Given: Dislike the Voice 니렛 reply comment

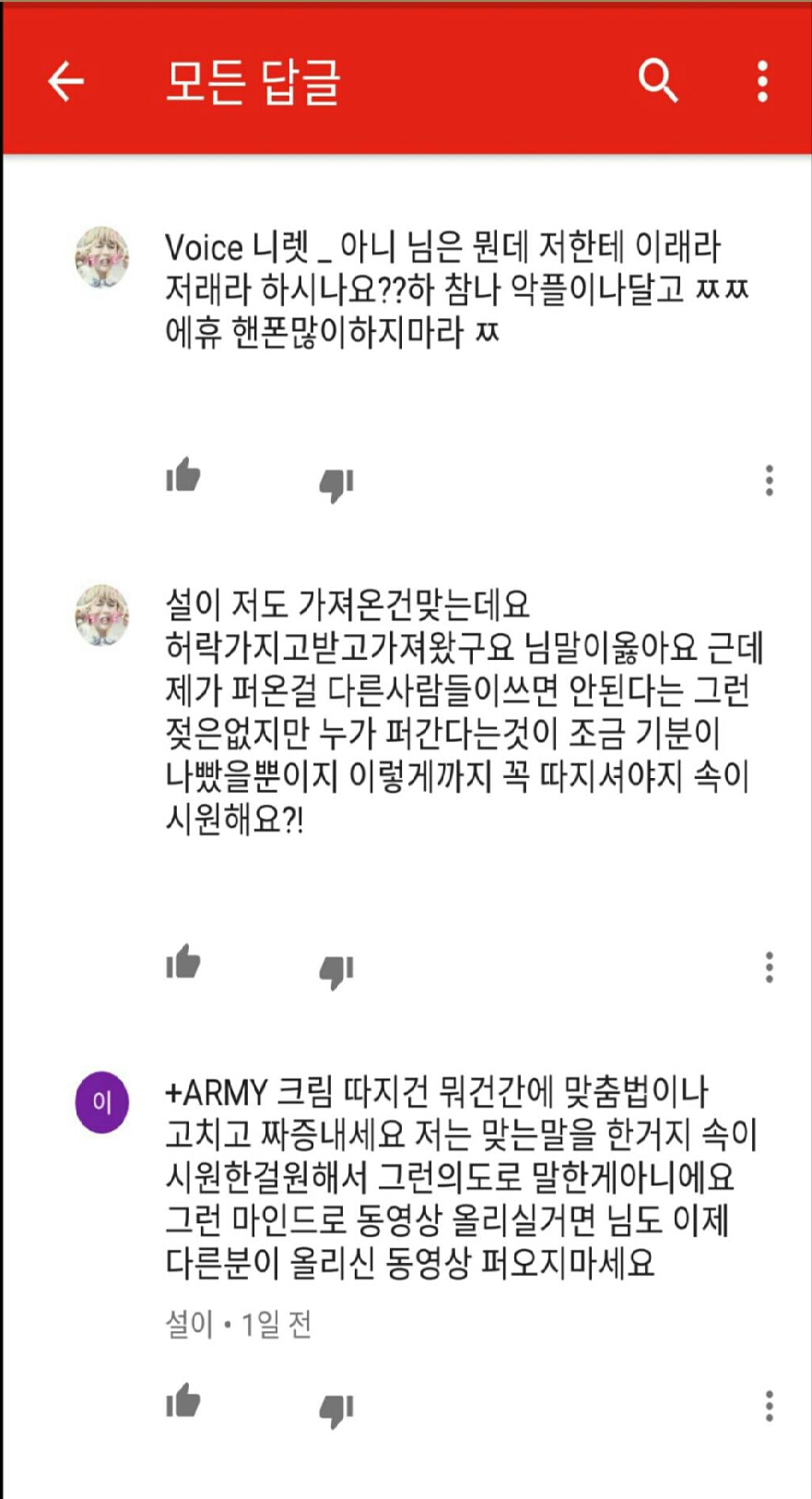Looking at the screenshot, I should click(336, 484).
